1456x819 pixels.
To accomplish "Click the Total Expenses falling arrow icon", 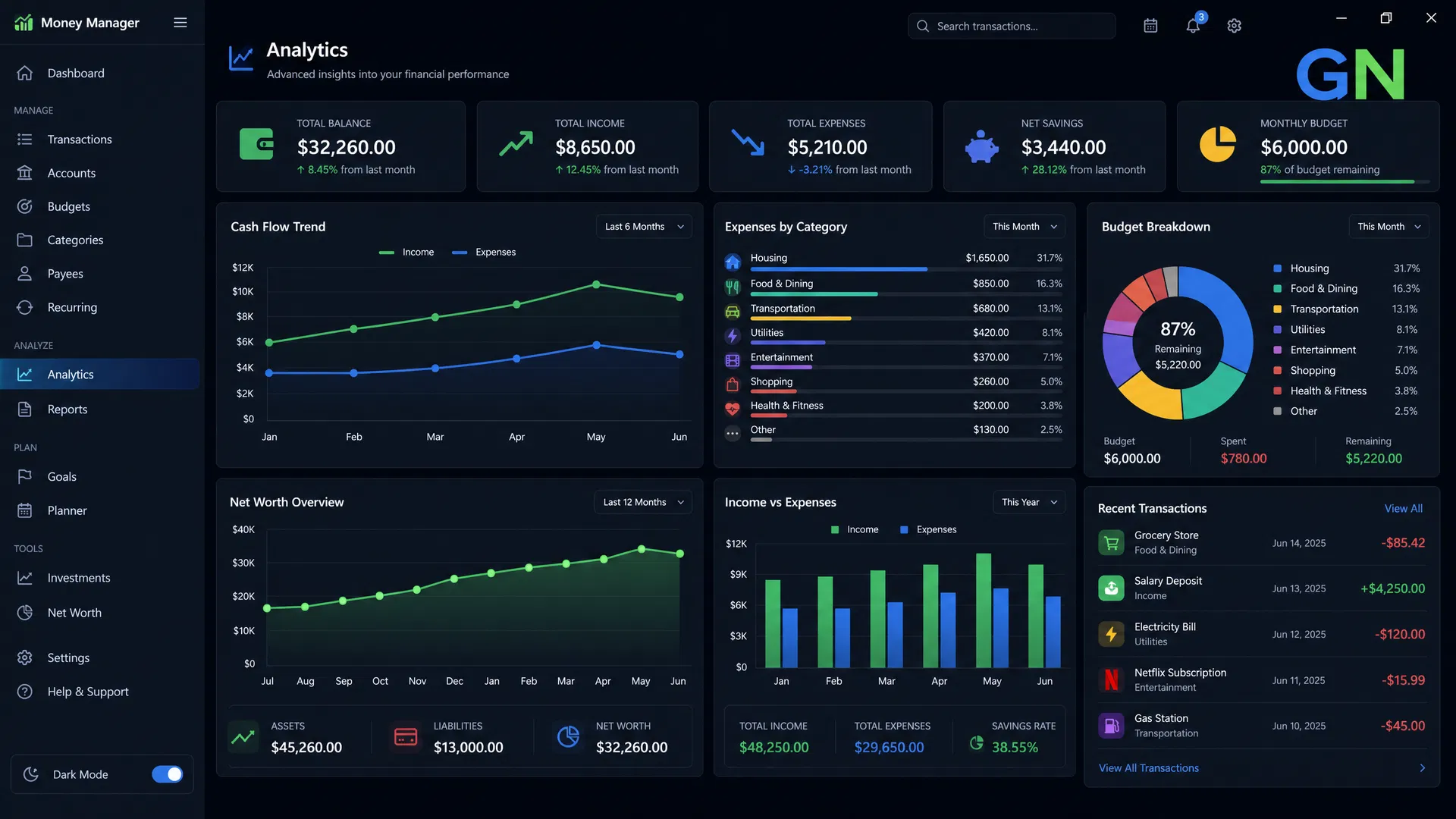I will 748,143.
